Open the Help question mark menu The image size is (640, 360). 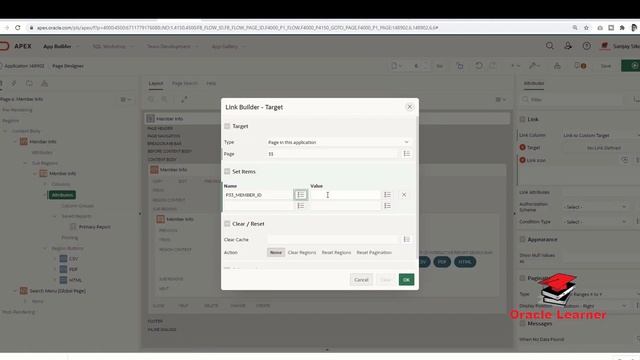587,46
